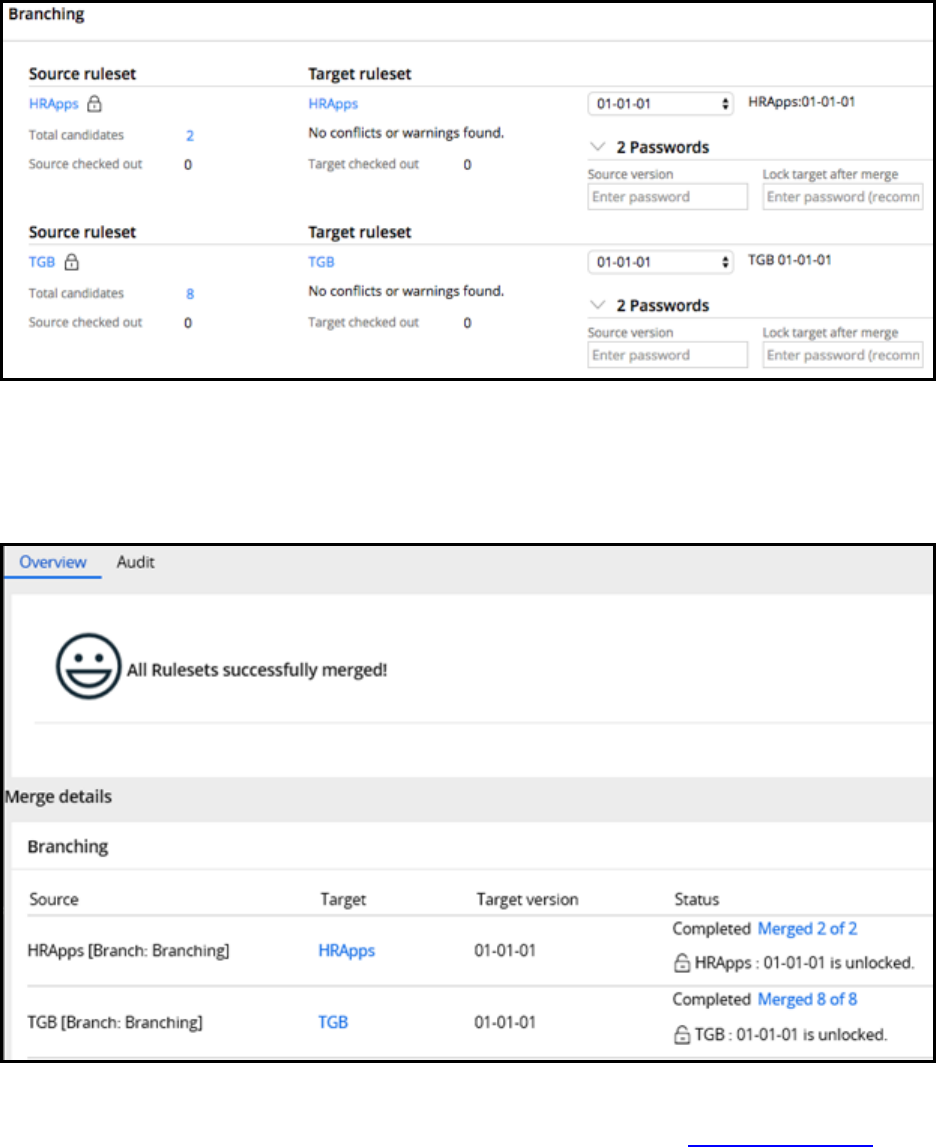Click the lock icon beside HRApps source ruleset

[94, 104]
